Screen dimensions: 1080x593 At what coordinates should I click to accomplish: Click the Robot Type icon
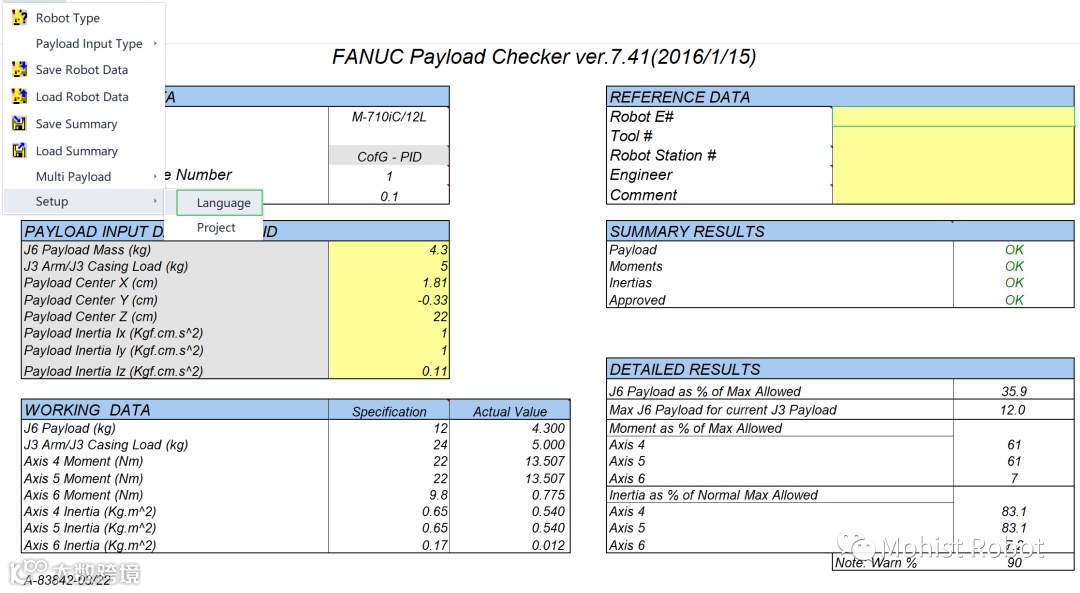point(19,17)
